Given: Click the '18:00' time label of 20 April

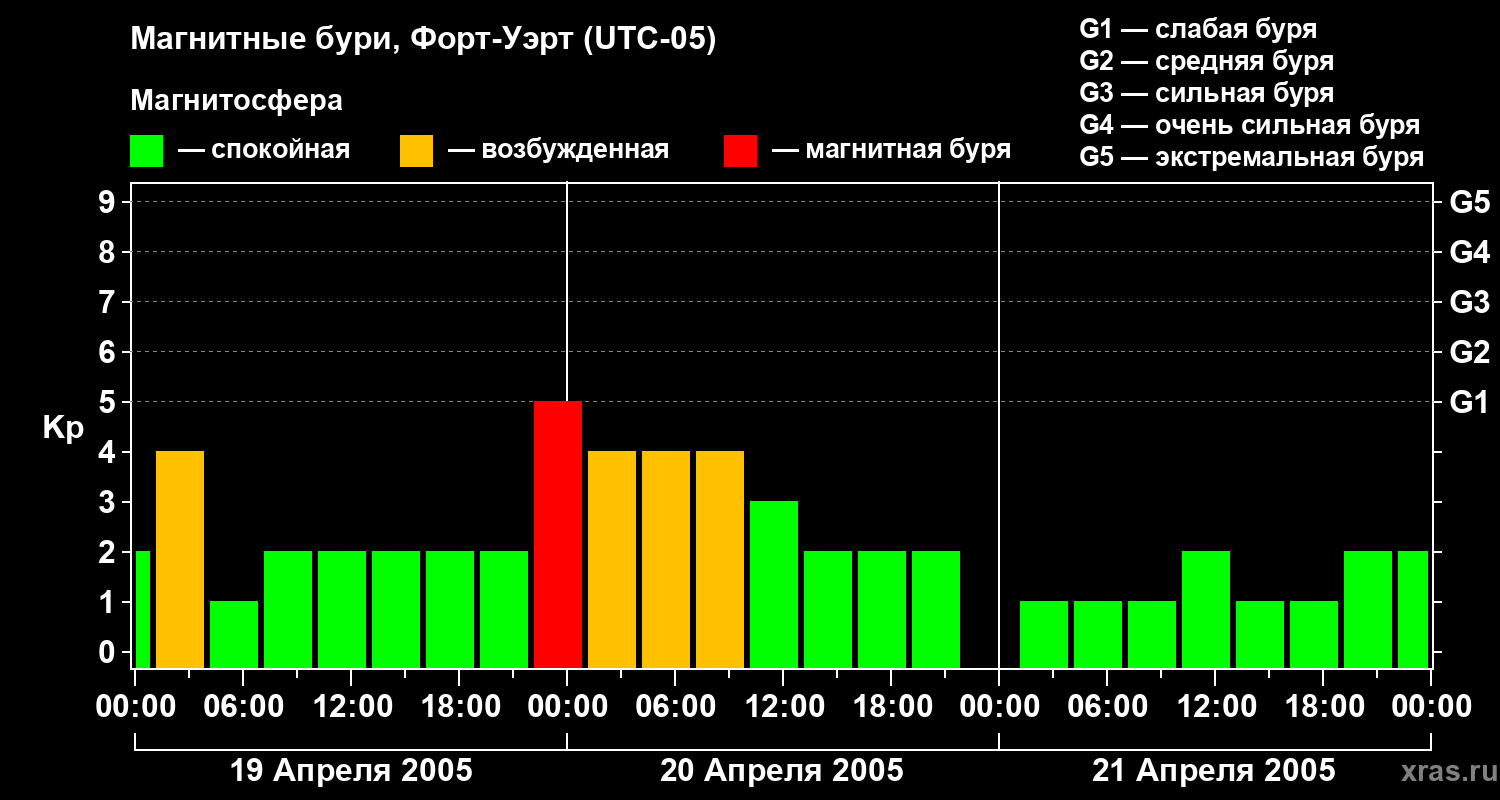Looking at the screenshot, I should tap(891, 707).
